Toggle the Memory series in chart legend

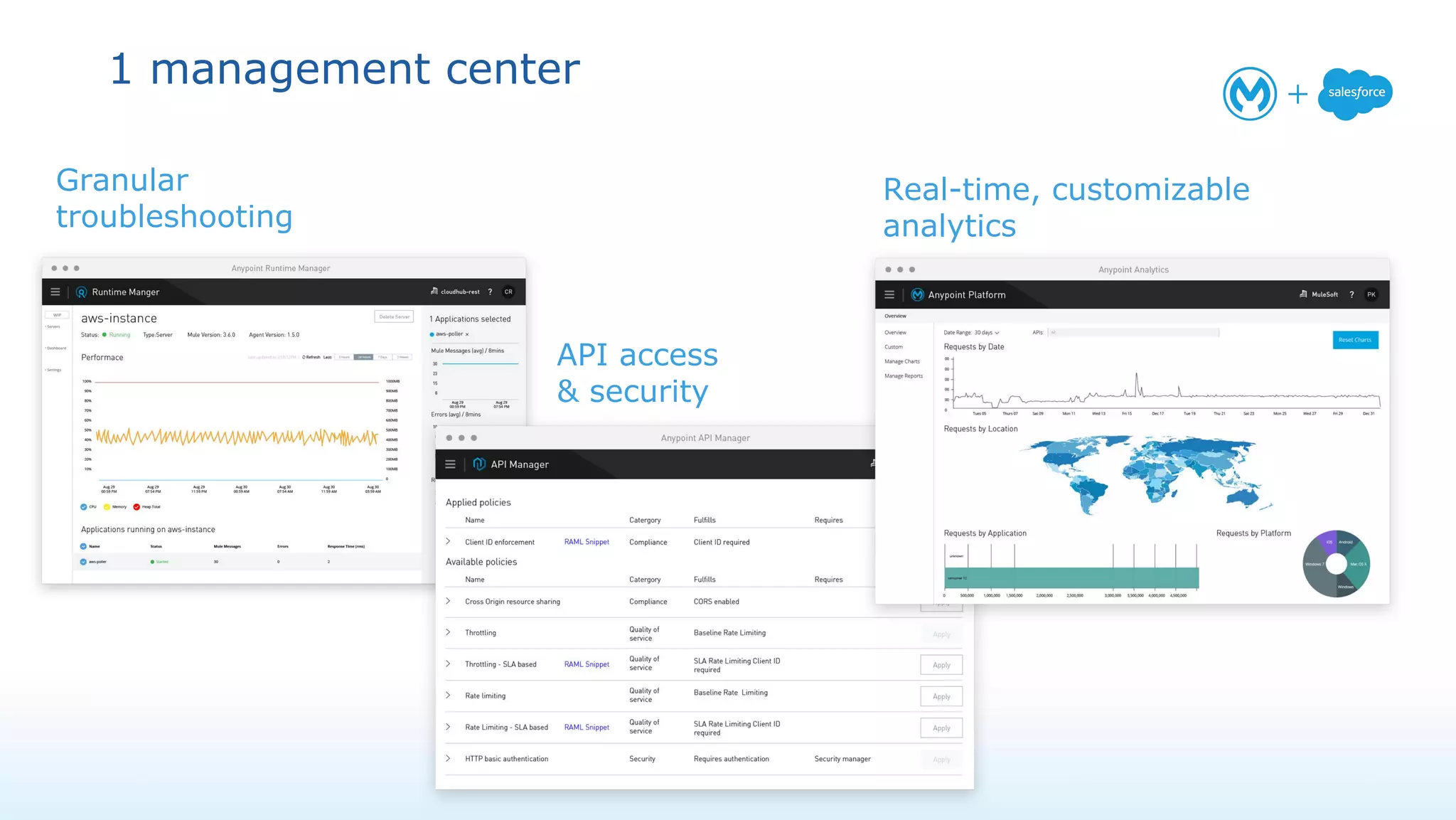click(107, 507)
